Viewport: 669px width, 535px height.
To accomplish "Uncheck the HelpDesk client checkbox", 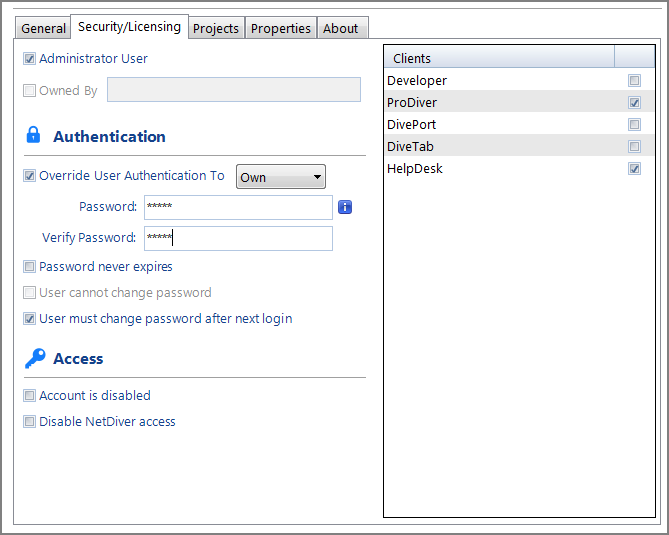I will point(634,169).
